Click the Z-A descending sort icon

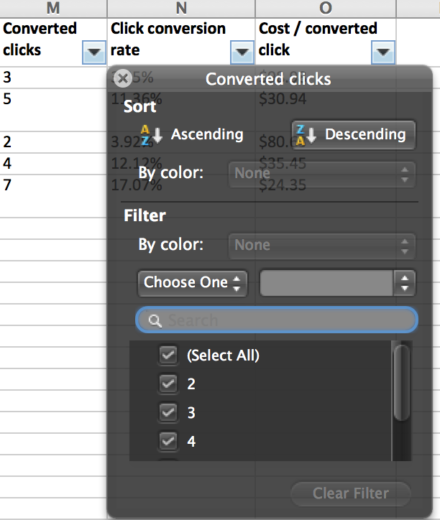pos(306,135)
